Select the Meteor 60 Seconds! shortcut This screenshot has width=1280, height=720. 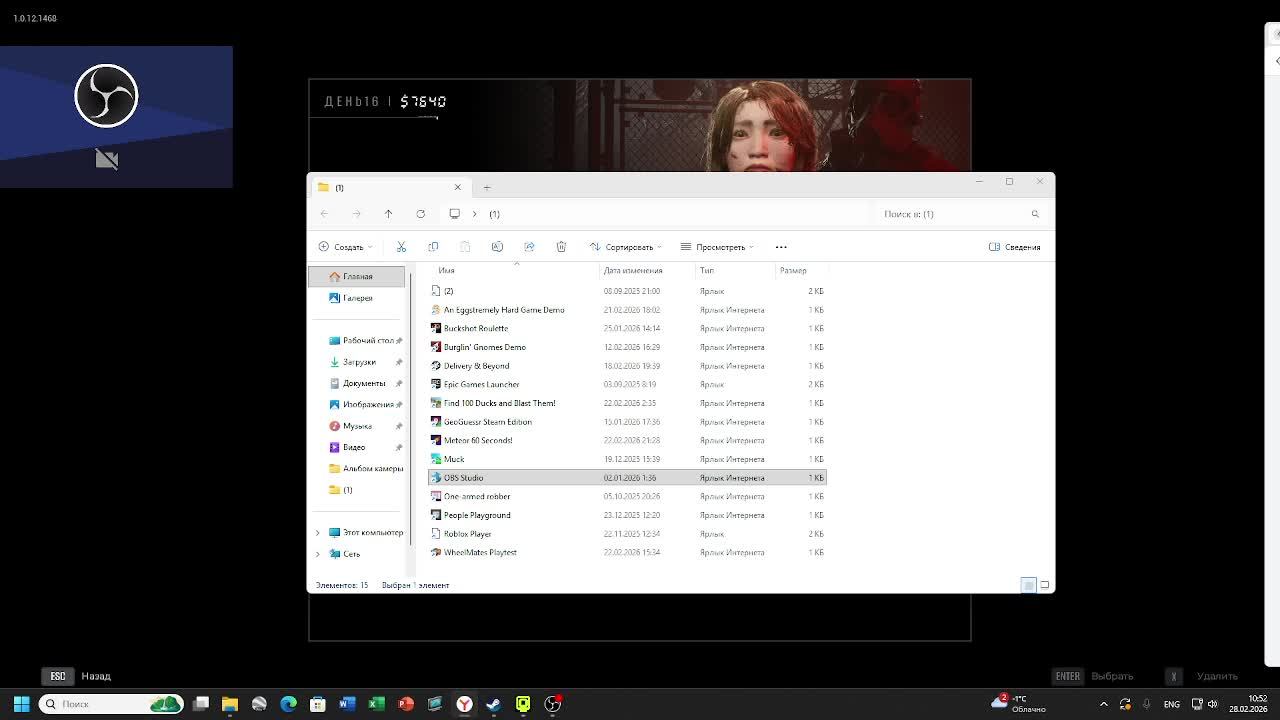(627, 440)
